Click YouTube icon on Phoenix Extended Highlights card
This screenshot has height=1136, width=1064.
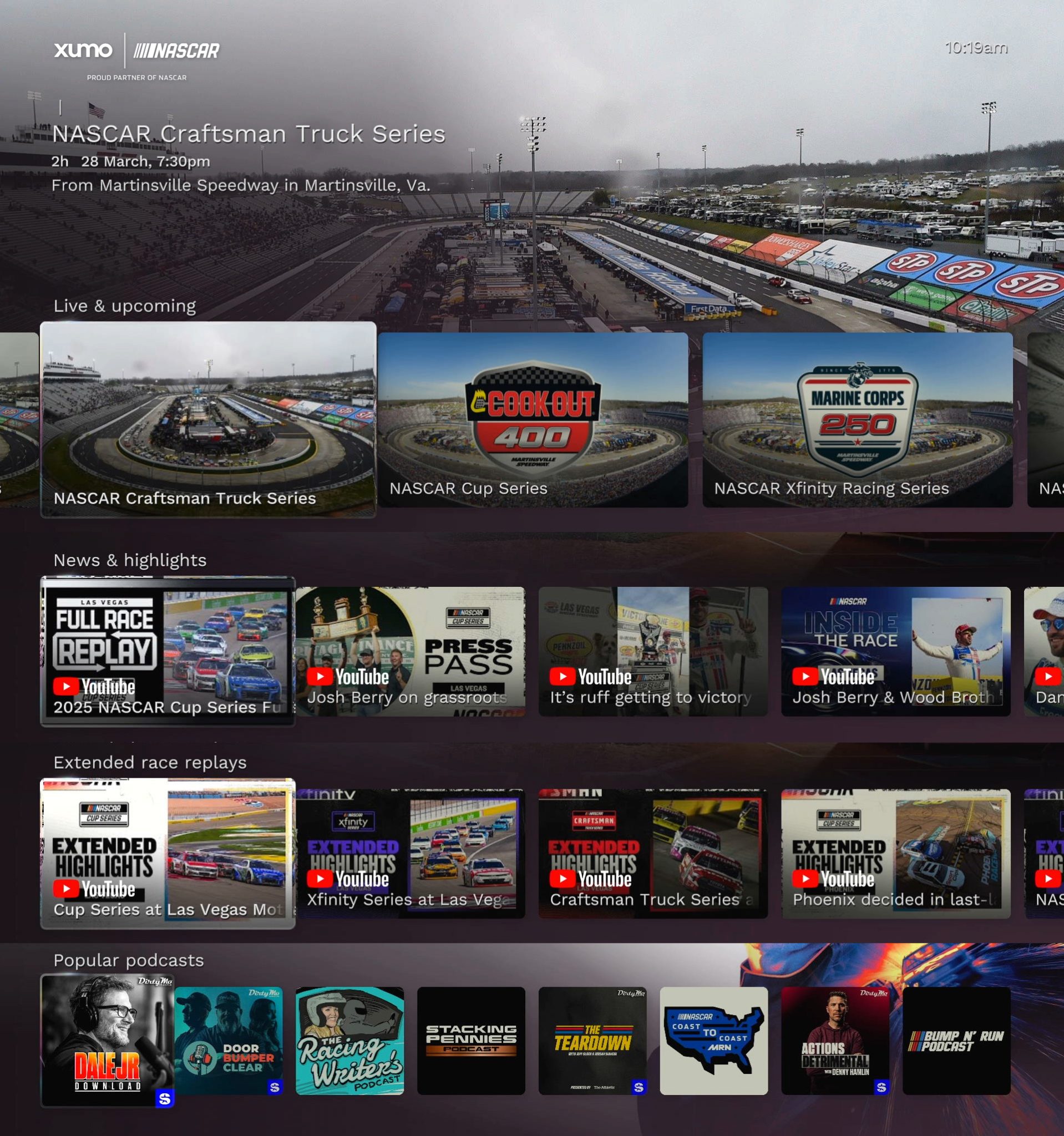point(805,879)
